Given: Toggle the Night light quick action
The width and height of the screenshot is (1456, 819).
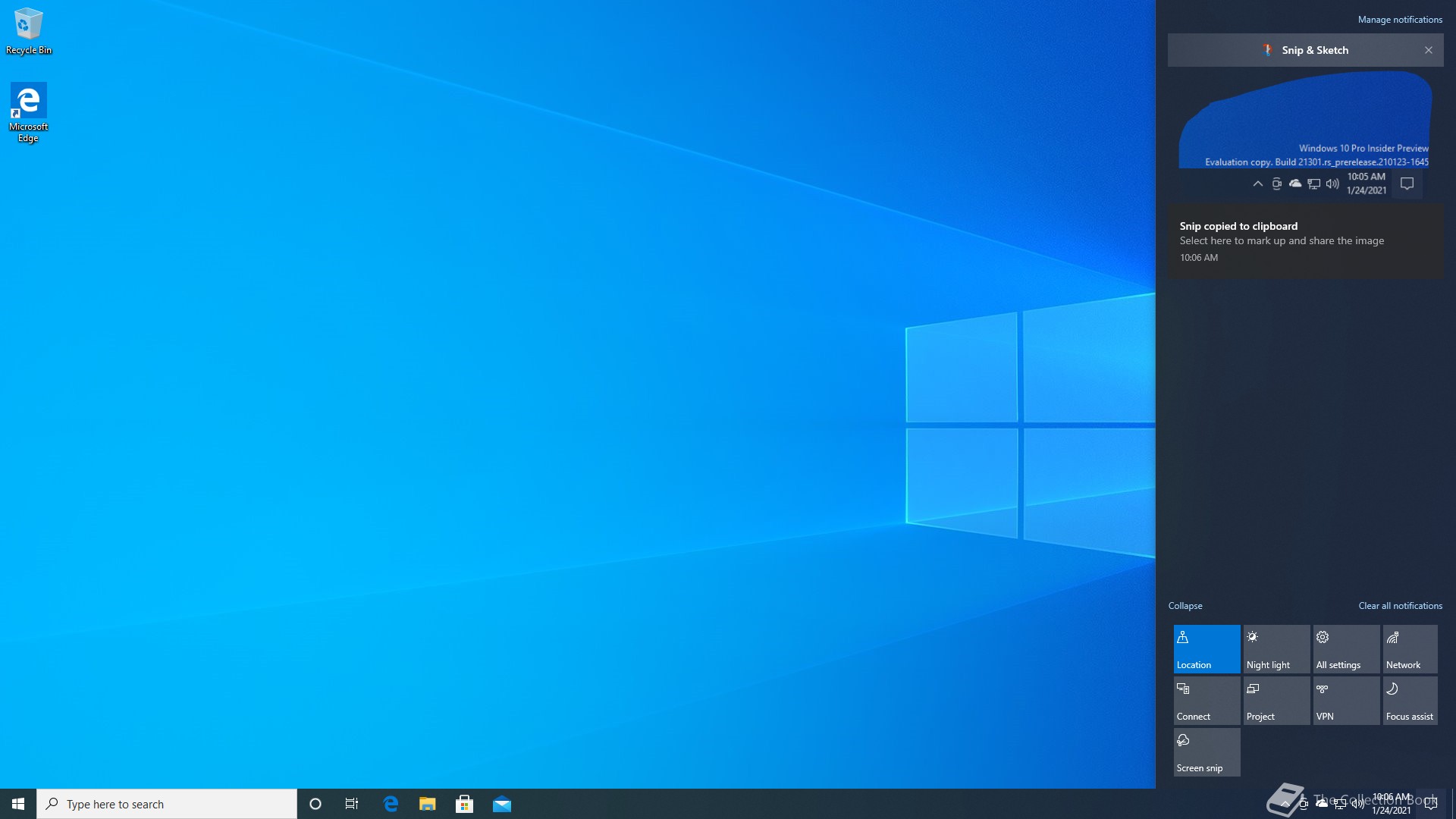Looking at the screenshot, I should point(1276,649).
